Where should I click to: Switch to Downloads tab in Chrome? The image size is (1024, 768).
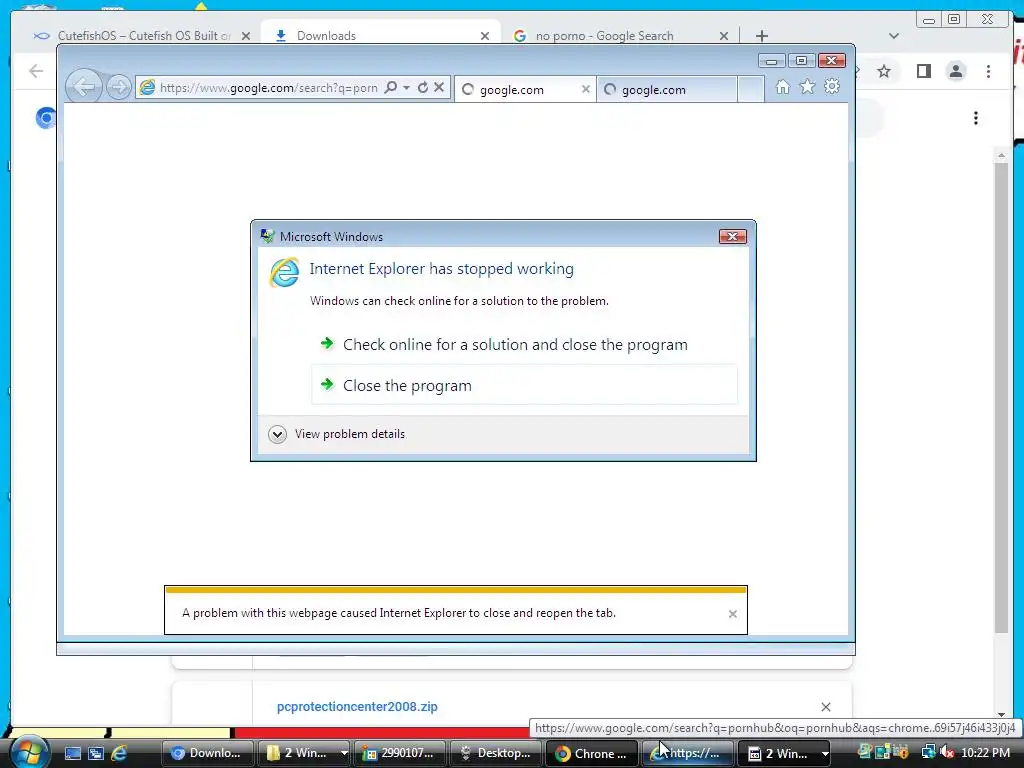(381, 36)
